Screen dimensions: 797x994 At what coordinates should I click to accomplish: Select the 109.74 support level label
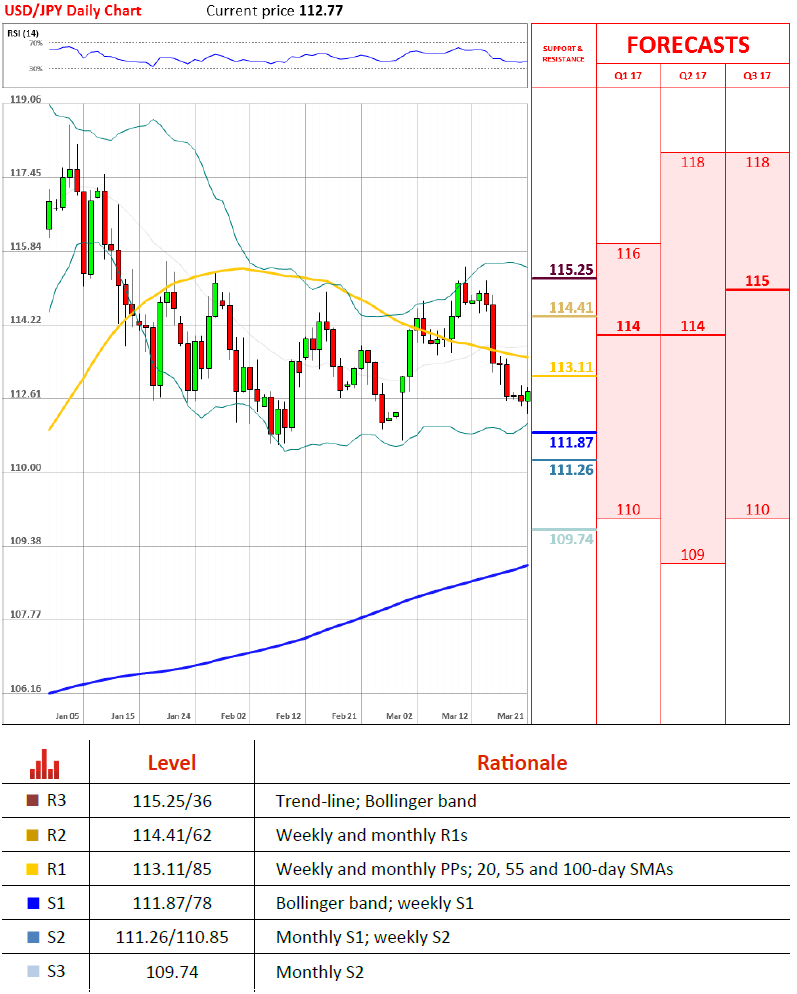(571, 538)
